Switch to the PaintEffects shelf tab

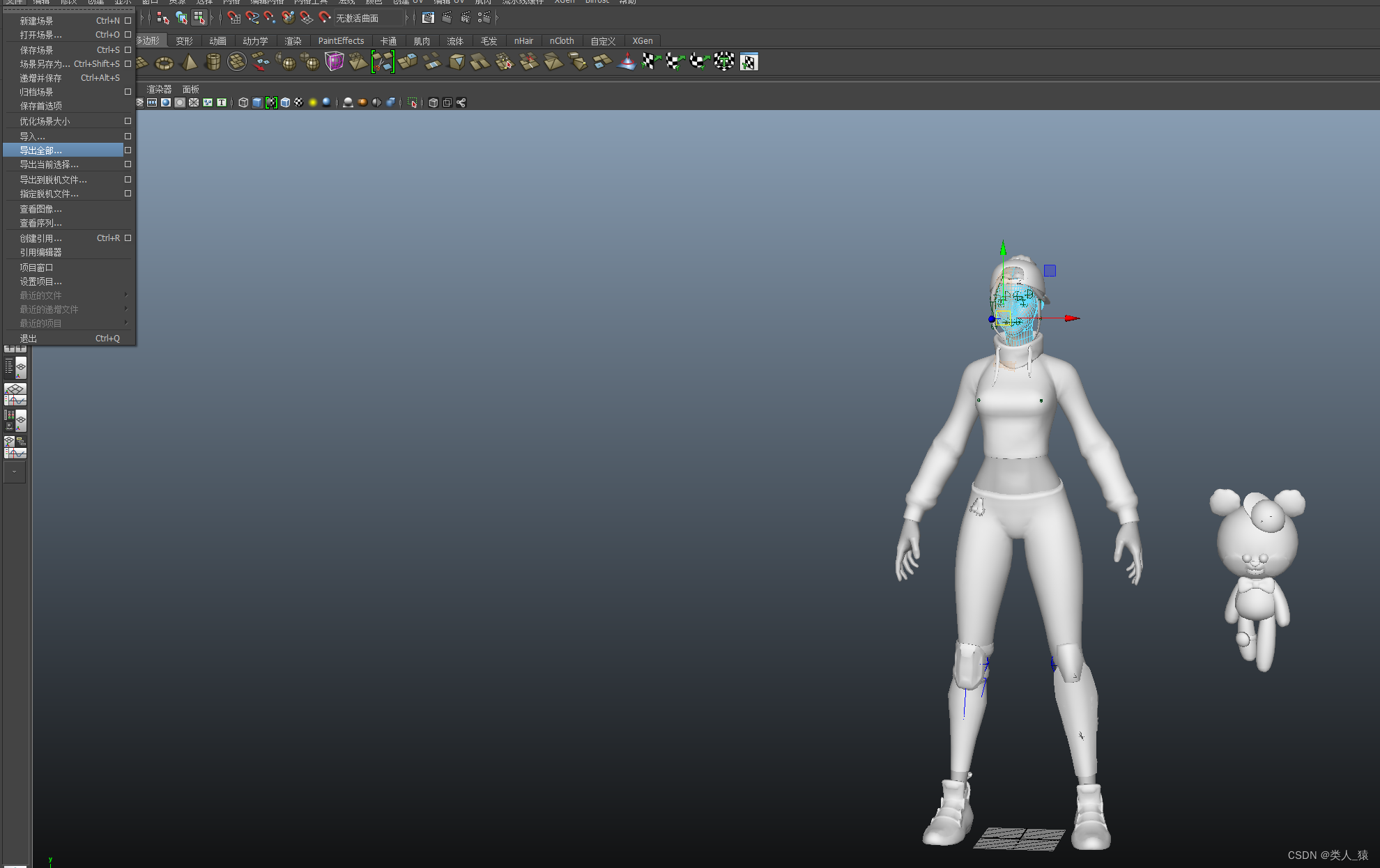click(x=341, y=41)
